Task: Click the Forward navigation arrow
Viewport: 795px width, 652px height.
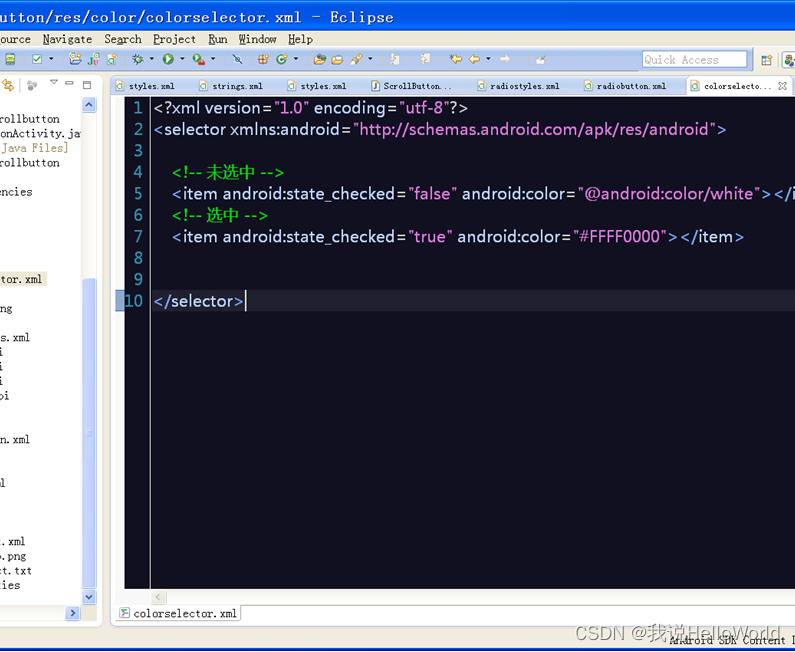Action: pos(504,59)
